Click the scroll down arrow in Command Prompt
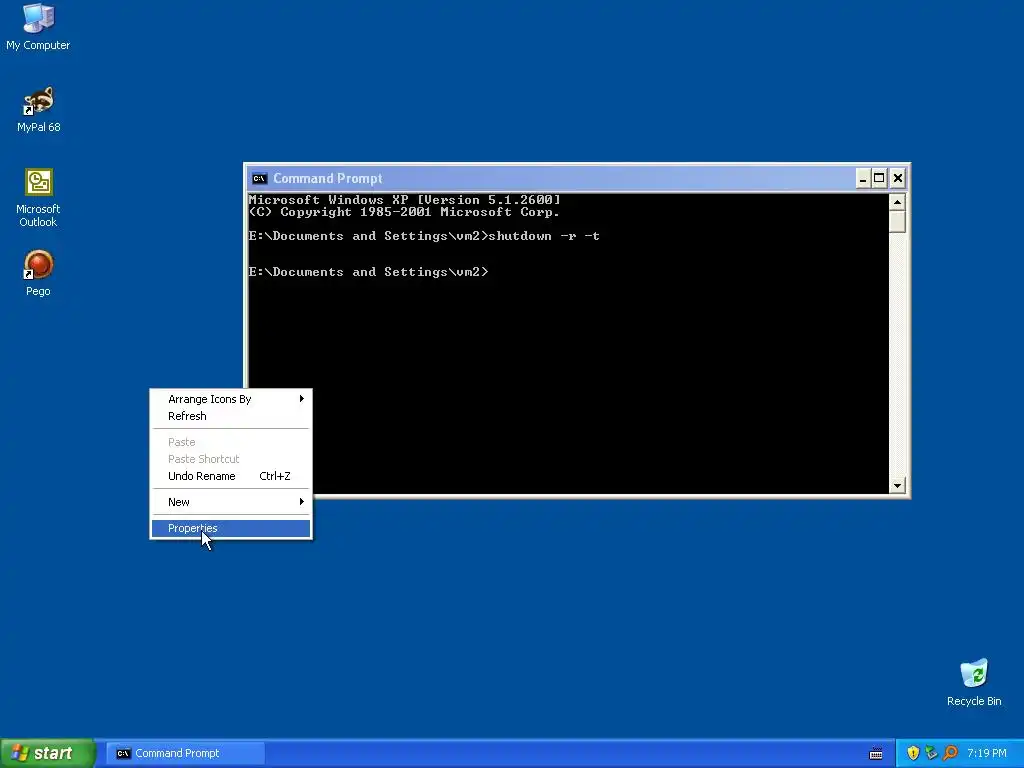Screen dimensions: 1024x768 (897, 485)
